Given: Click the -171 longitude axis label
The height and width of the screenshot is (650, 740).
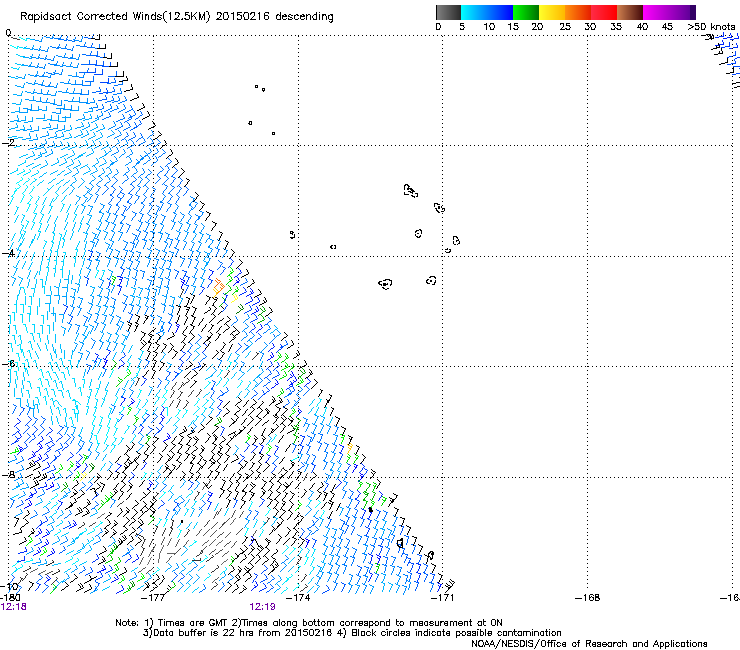Looking at the screenshot, I should pyautogui.click(x=442, y=598).
